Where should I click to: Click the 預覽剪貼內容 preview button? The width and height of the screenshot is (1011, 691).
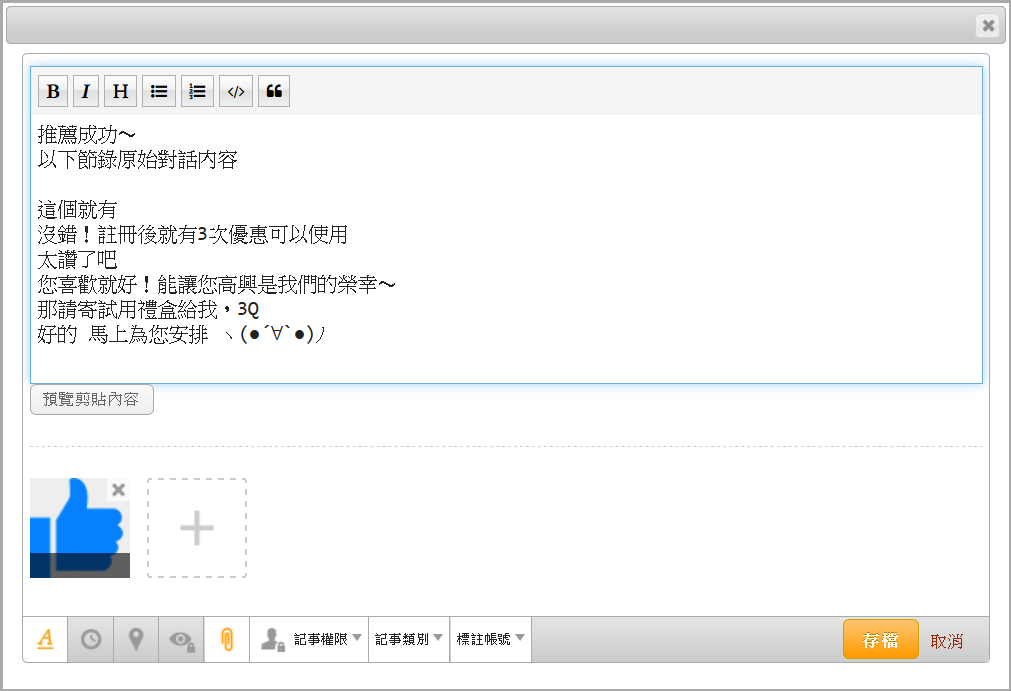(92, 400)
